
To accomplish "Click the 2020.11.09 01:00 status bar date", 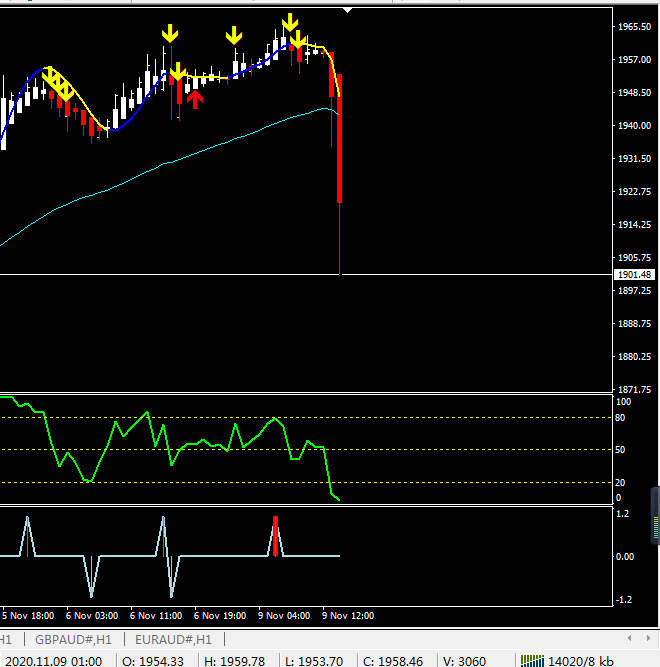I will point(54,661).
